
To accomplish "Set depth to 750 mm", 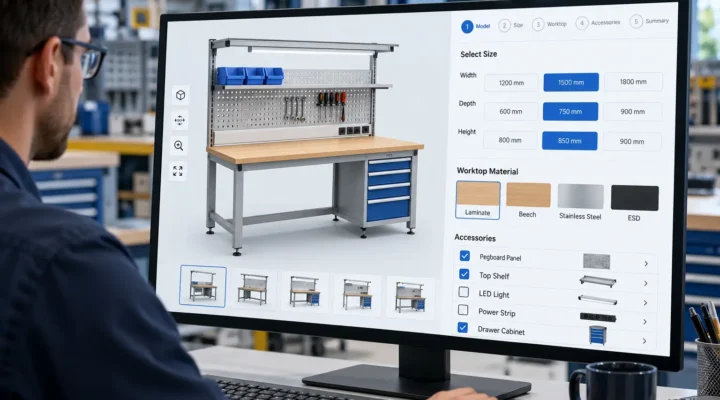I will coord(570,112).
